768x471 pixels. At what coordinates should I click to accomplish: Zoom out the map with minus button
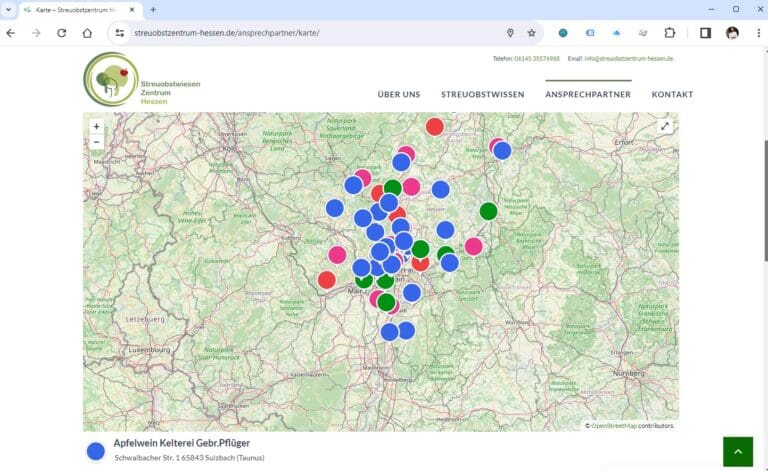click(96, 142)
